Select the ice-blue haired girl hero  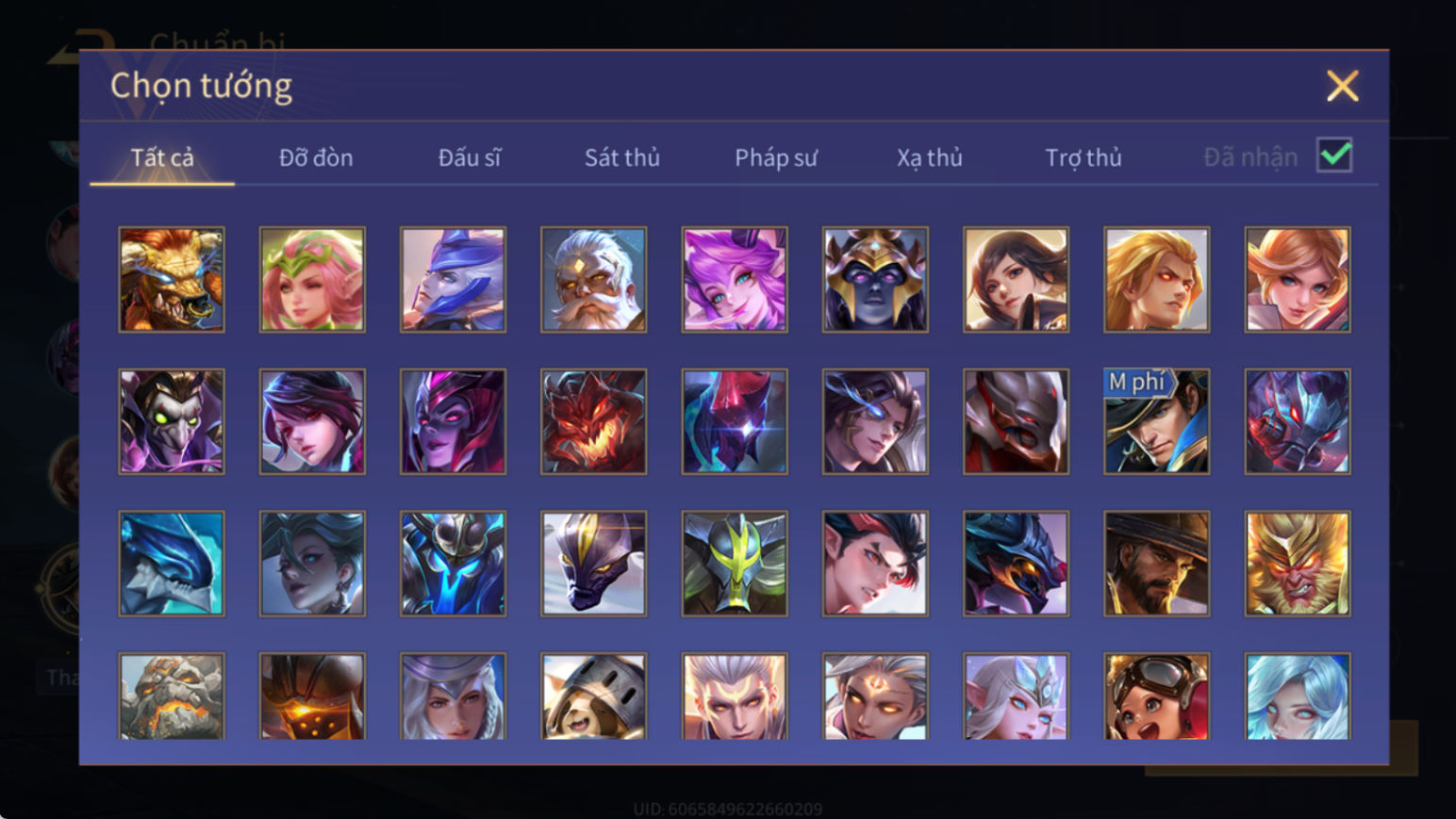pos(1298,696)
